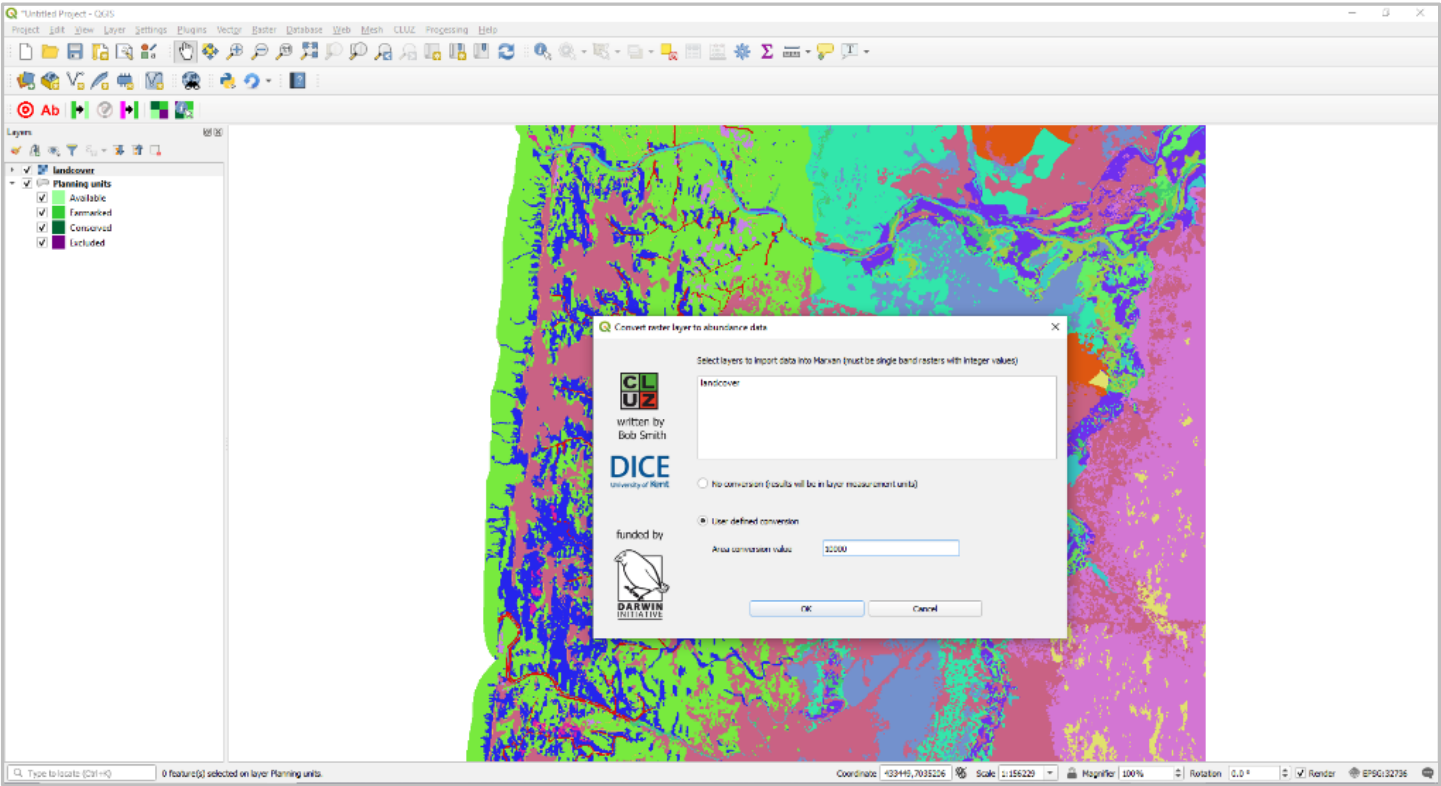Image resolution: width=1441 pixels, height=786 pixels.
Task: Click the Zoom In magnifier tool
Action: click(235, 52)
